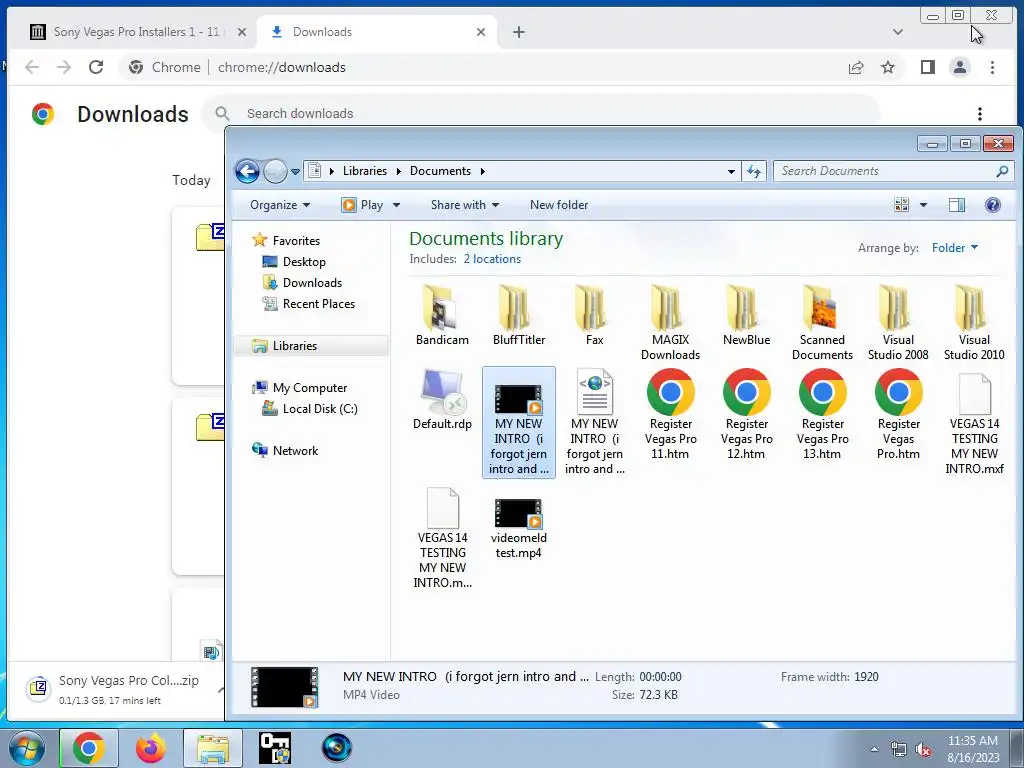Open the 2 locations link

pyautogui.click(x=492, y=259)
